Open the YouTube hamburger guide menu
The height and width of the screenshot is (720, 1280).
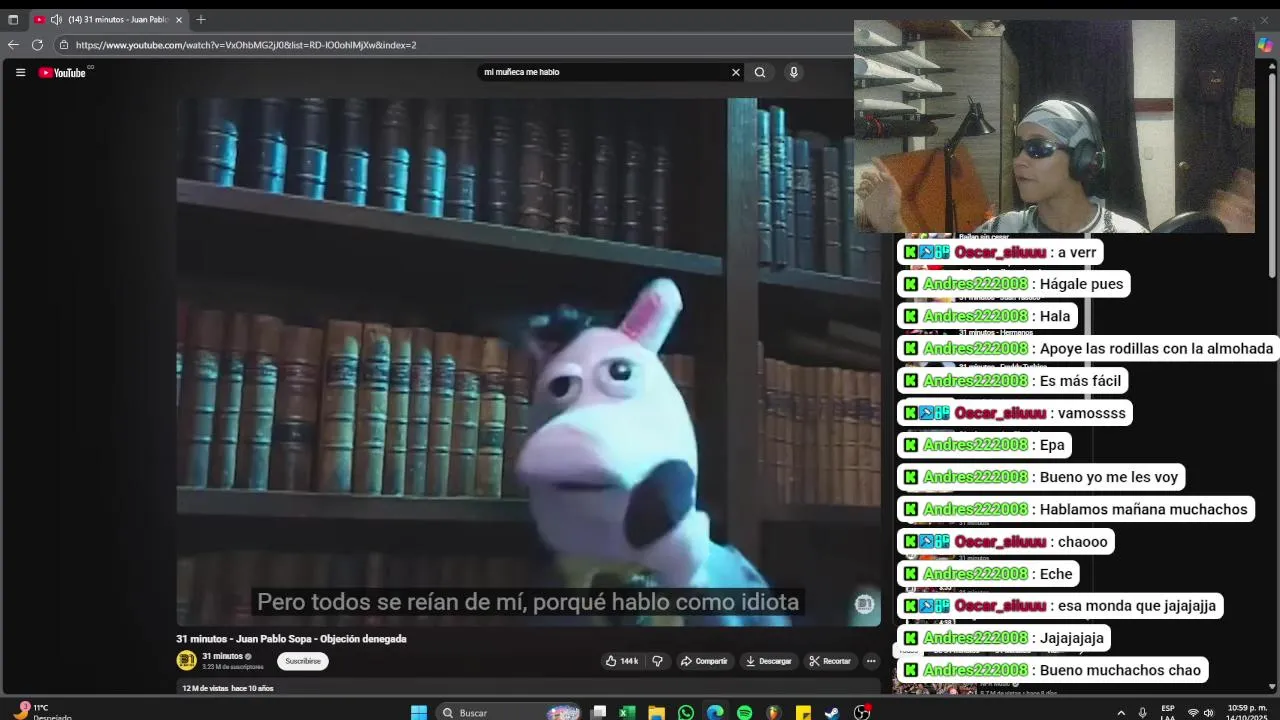(20, 72)
